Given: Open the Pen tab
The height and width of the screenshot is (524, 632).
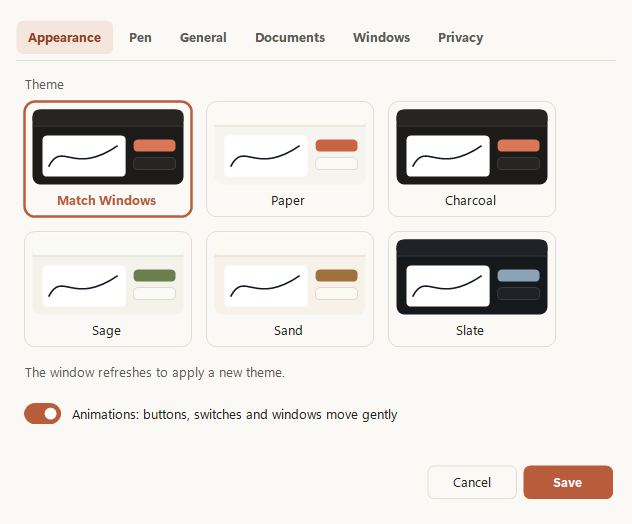Looking at the screenshot, I should point(140,37).
